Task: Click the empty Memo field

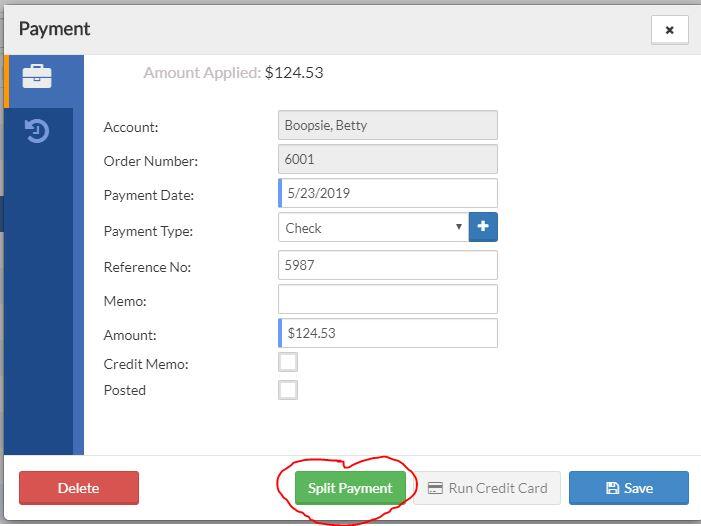Action: coord(388,299)
